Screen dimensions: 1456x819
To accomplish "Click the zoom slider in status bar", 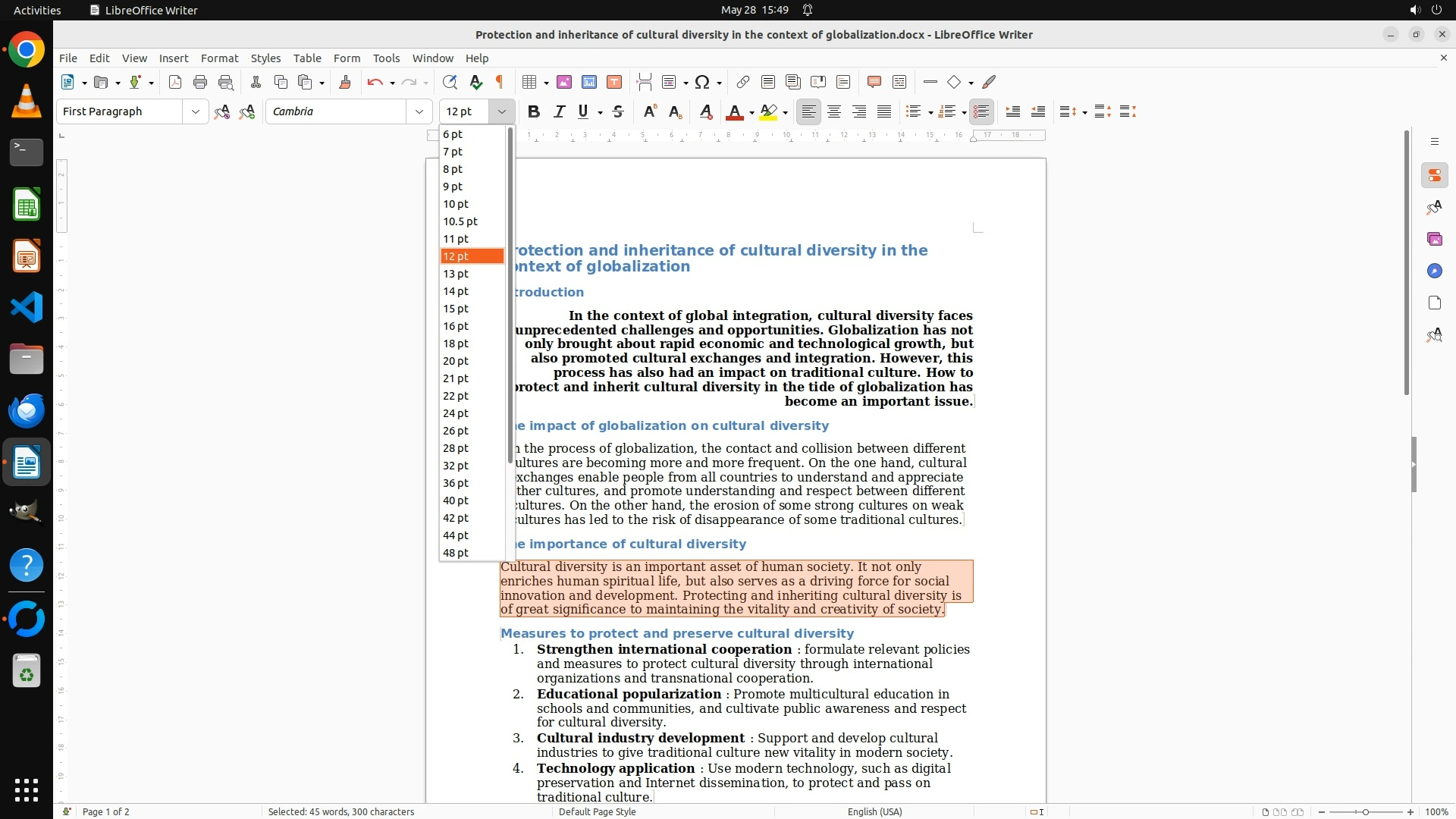I will 1365,811.
